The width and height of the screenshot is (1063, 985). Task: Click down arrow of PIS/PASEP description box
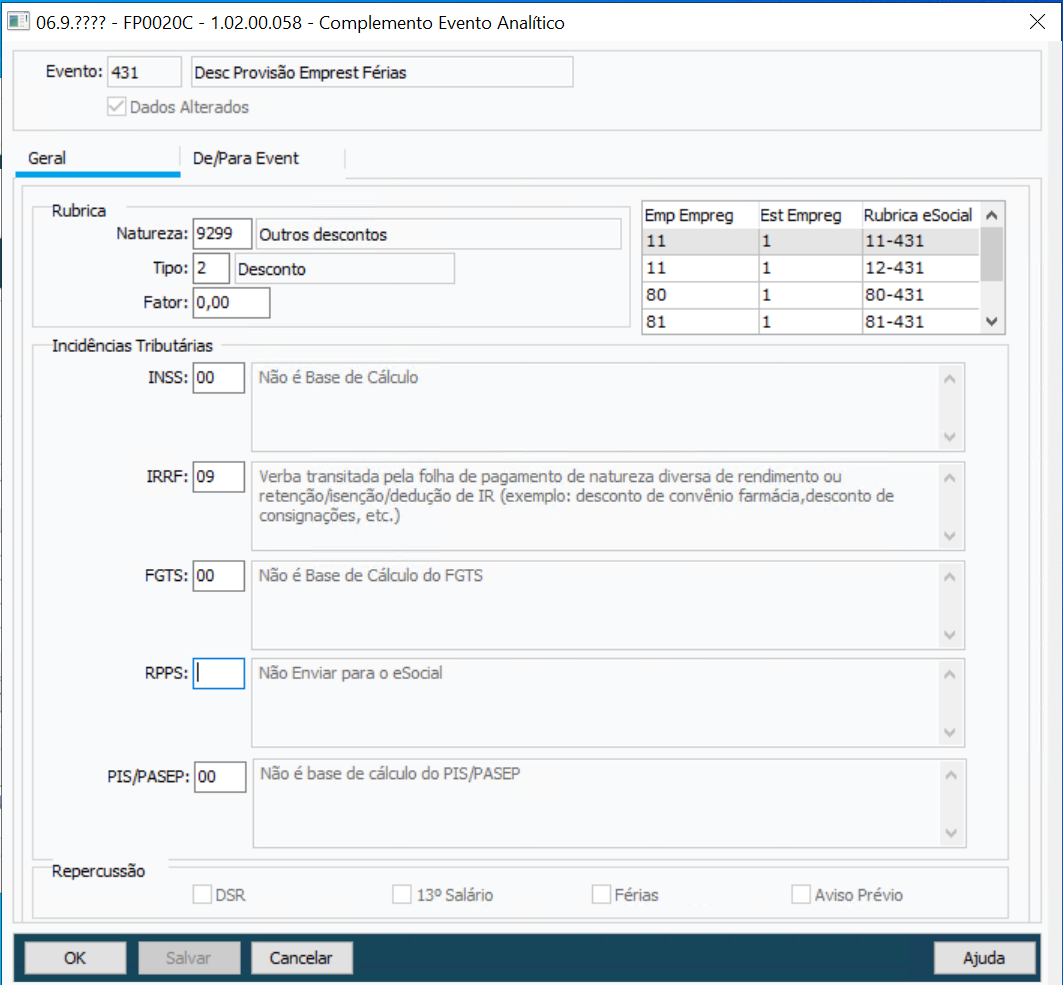[x=951, y=832]
